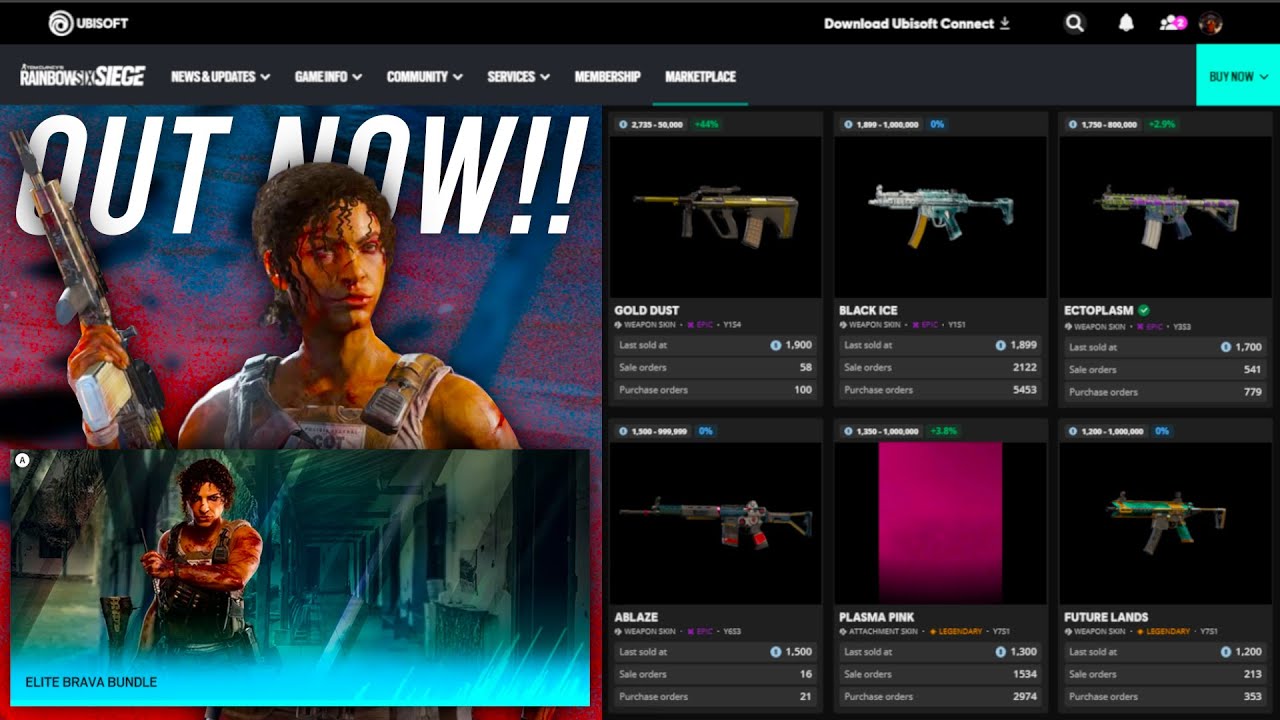Click Ablaze Sale orders 16 row
The height and width of the screenshot is (720, 1280).
[716, 674]
